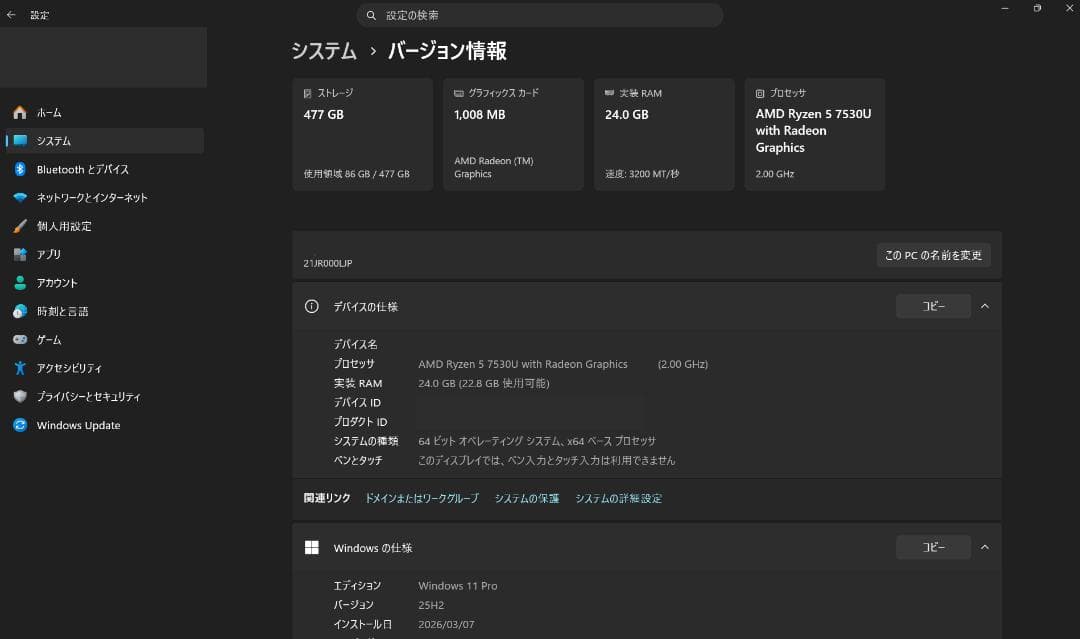Click the search magnifier icon

tap(371, 15)
